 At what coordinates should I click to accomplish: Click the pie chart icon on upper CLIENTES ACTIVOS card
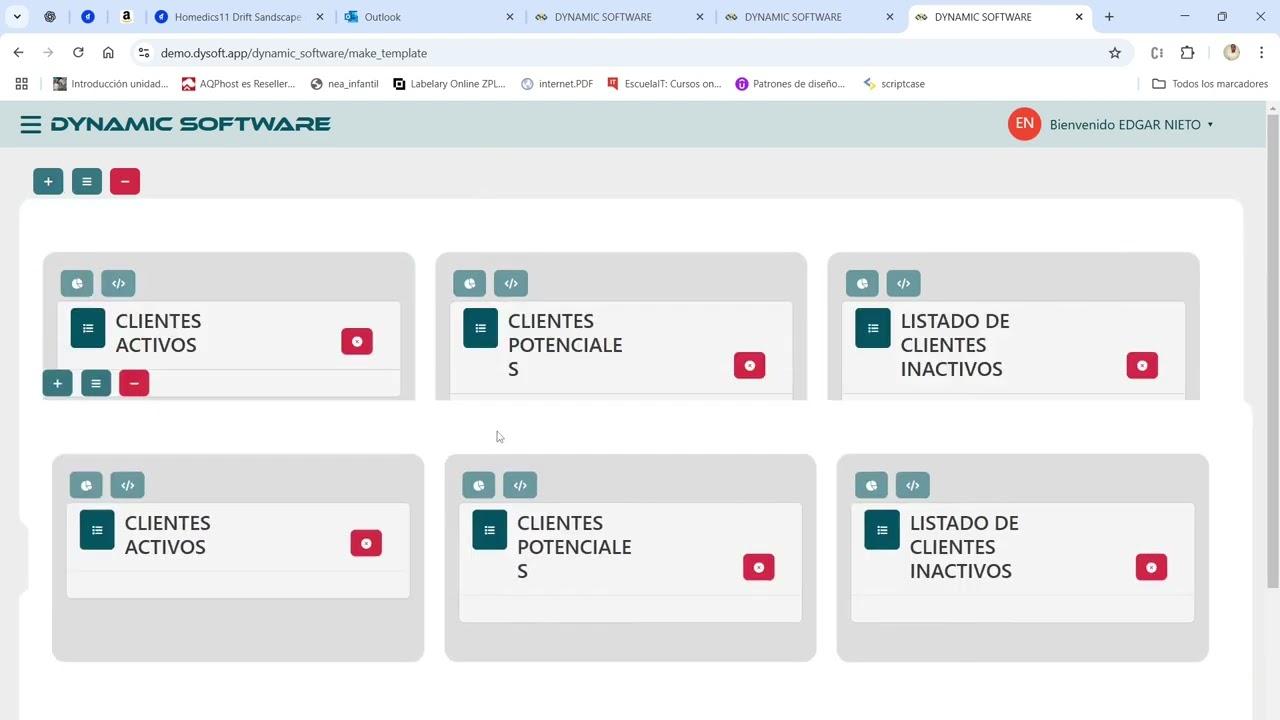[x=77, y=283]
